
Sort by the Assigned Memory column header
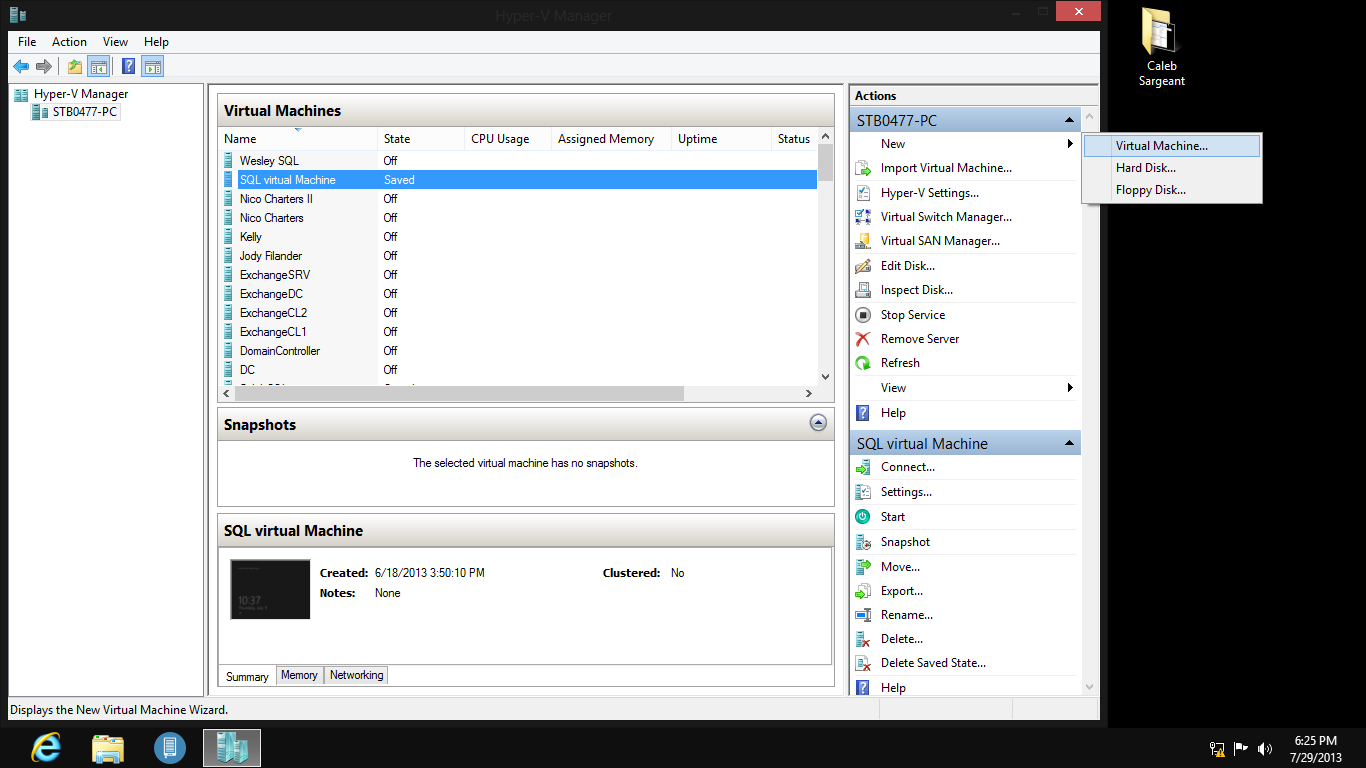pyautogui.click(x=612, y=139)
